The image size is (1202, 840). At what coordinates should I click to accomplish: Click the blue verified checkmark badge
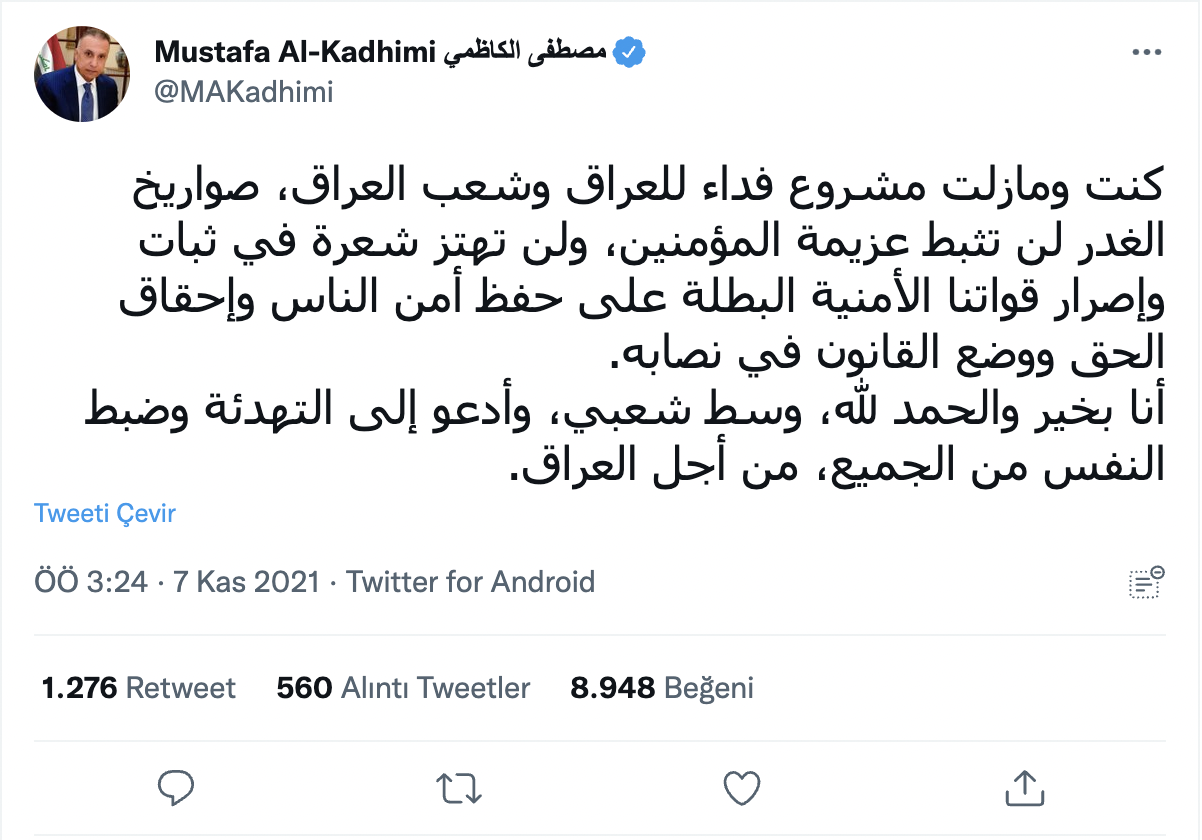pyautogui.click(x=629, y=52)
